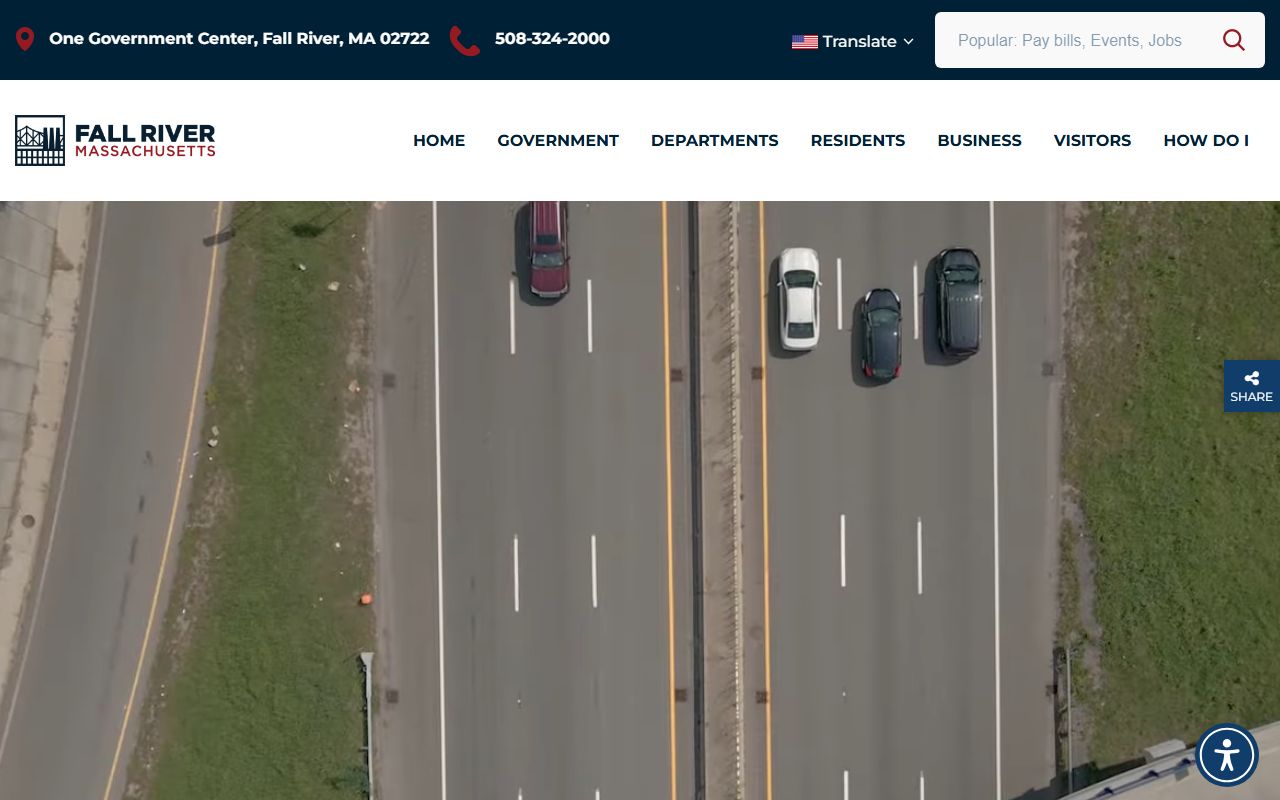Viewport: 1280px width, 800px height.
Task: Click the red location pin icon
Action: tap(25, 39)
